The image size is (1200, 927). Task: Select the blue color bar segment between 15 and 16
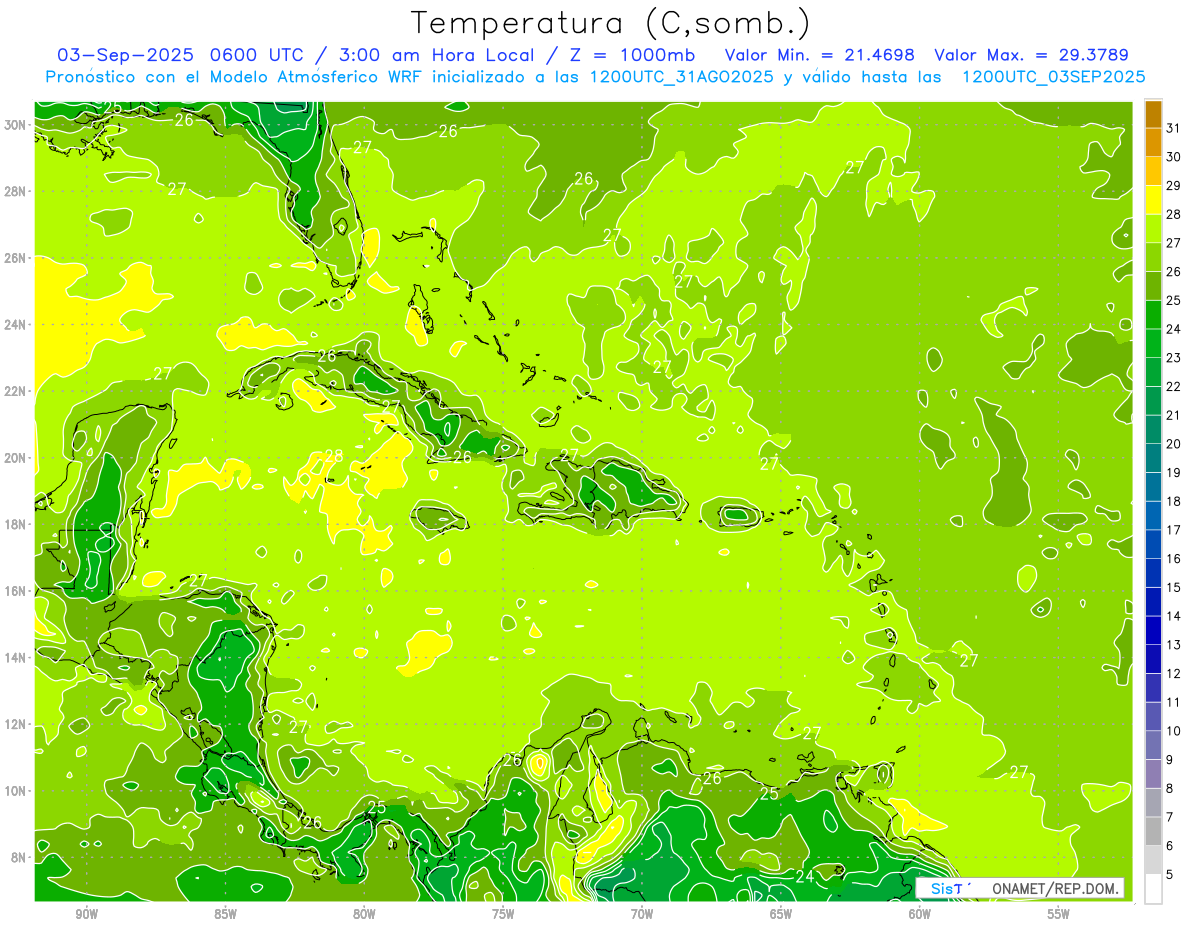pos(1153,573)
